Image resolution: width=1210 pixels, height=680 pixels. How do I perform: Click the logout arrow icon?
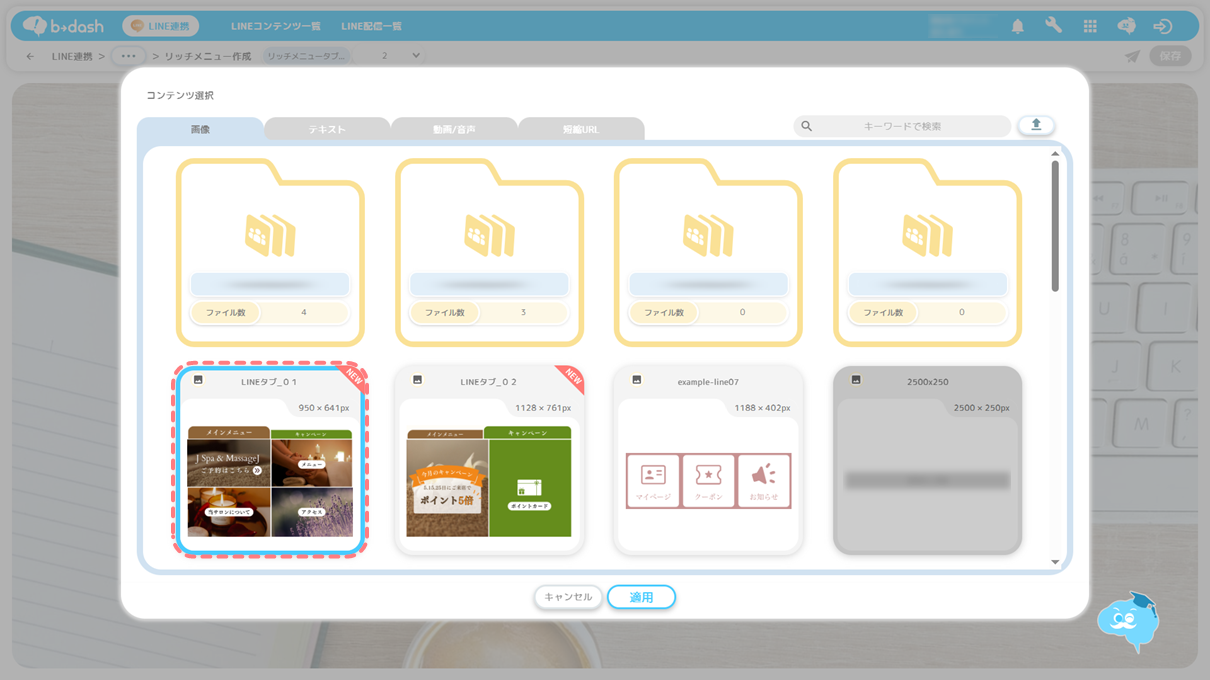pos(1162,26)
